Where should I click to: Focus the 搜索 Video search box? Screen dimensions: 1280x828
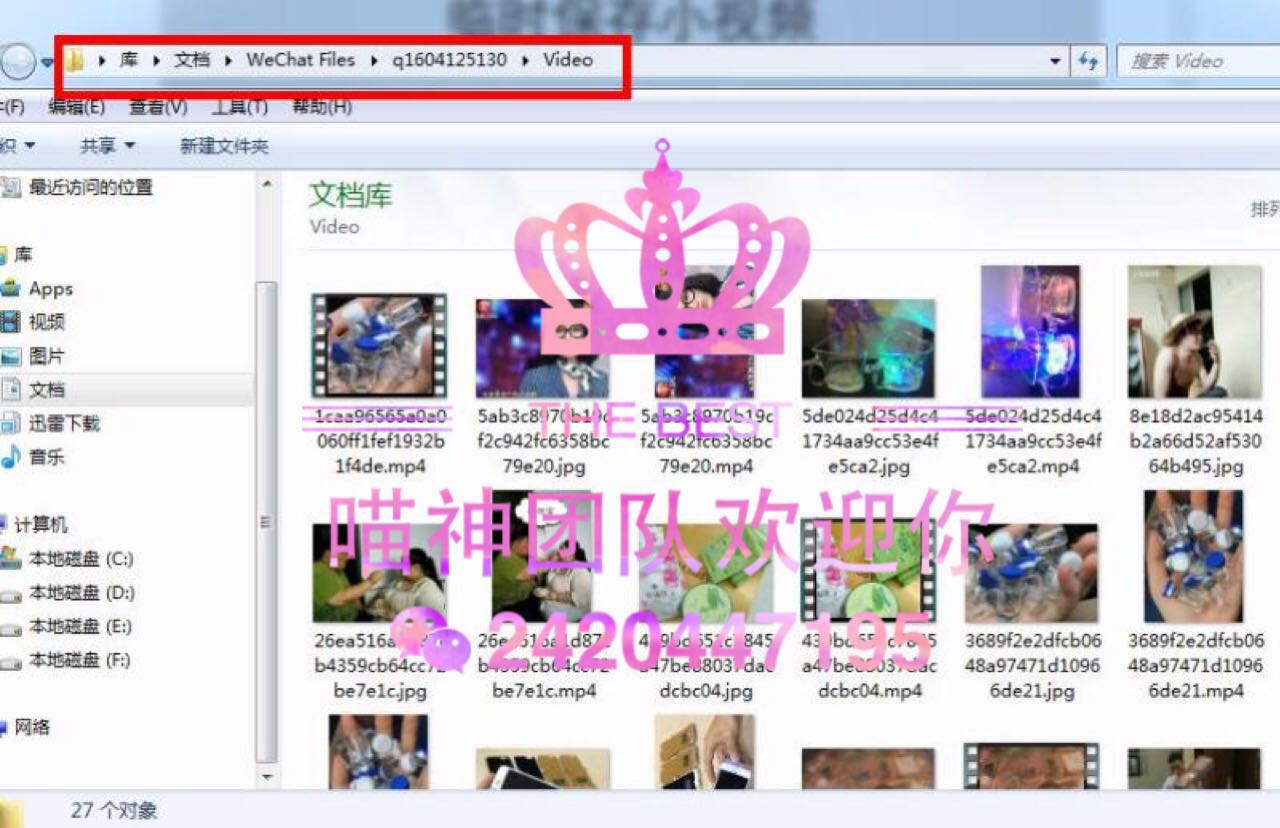[1198, 62]
